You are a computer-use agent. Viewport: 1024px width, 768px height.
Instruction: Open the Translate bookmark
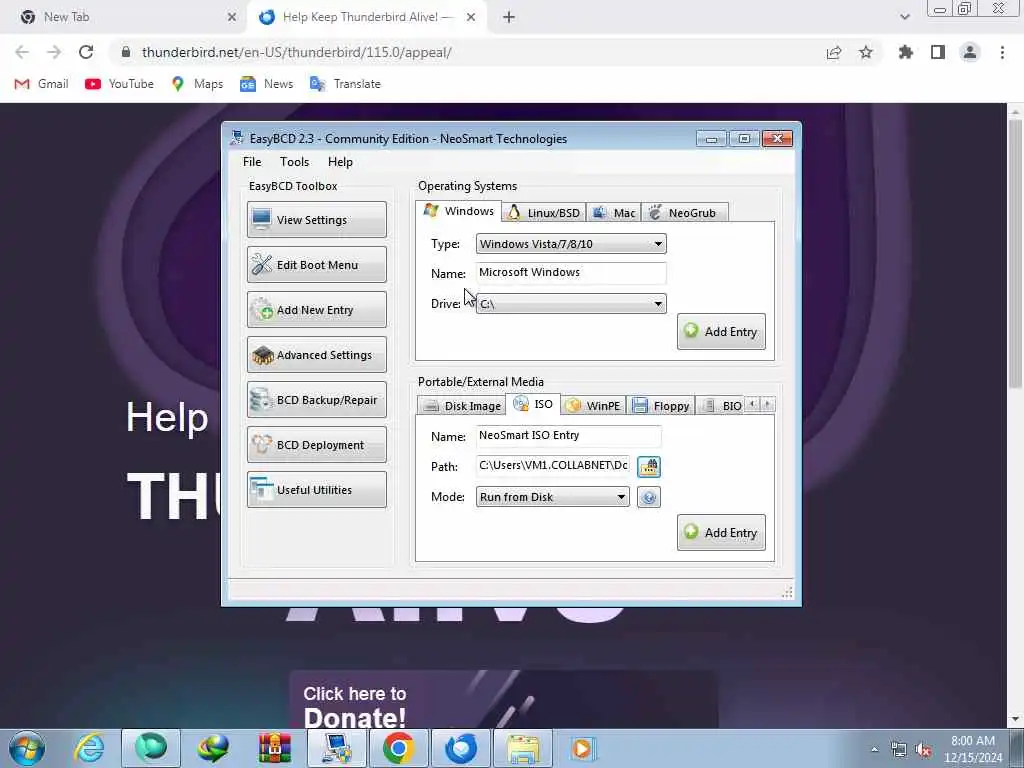[x=345, y=84]
